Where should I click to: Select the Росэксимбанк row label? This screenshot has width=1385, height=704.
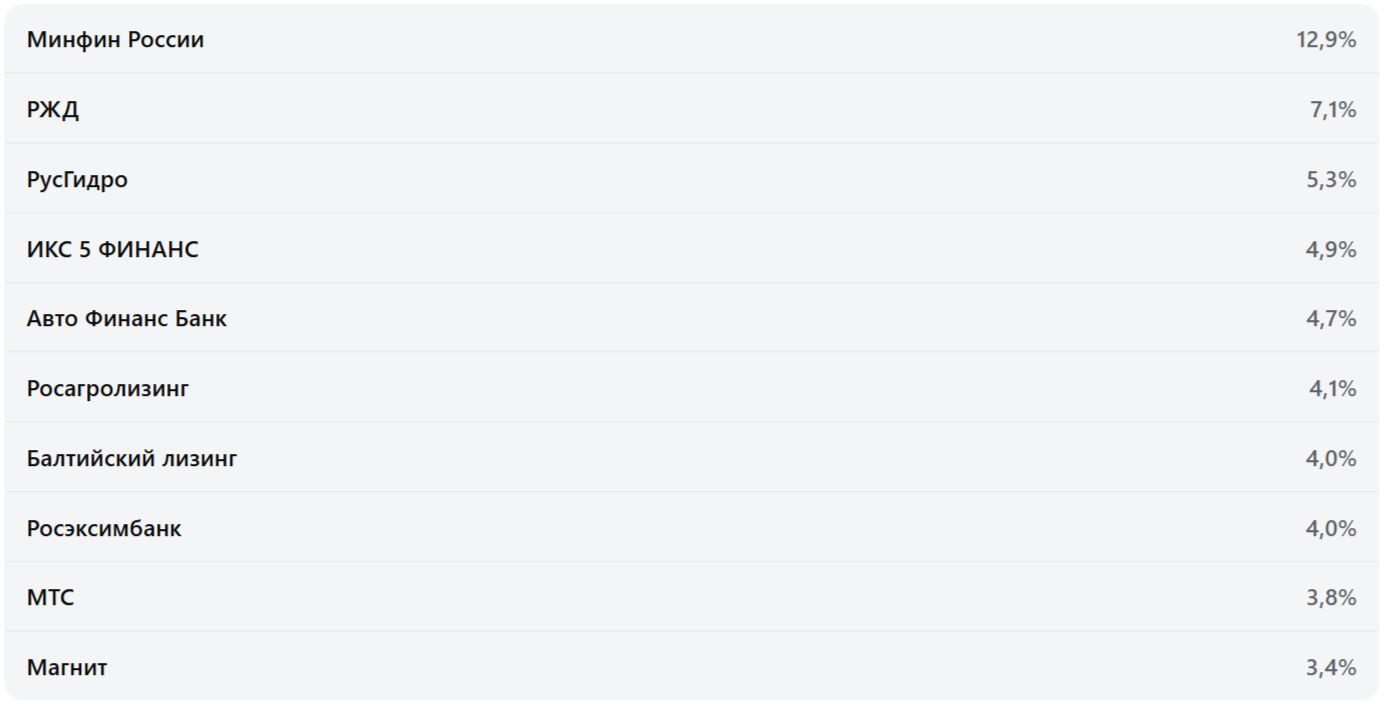104,529
